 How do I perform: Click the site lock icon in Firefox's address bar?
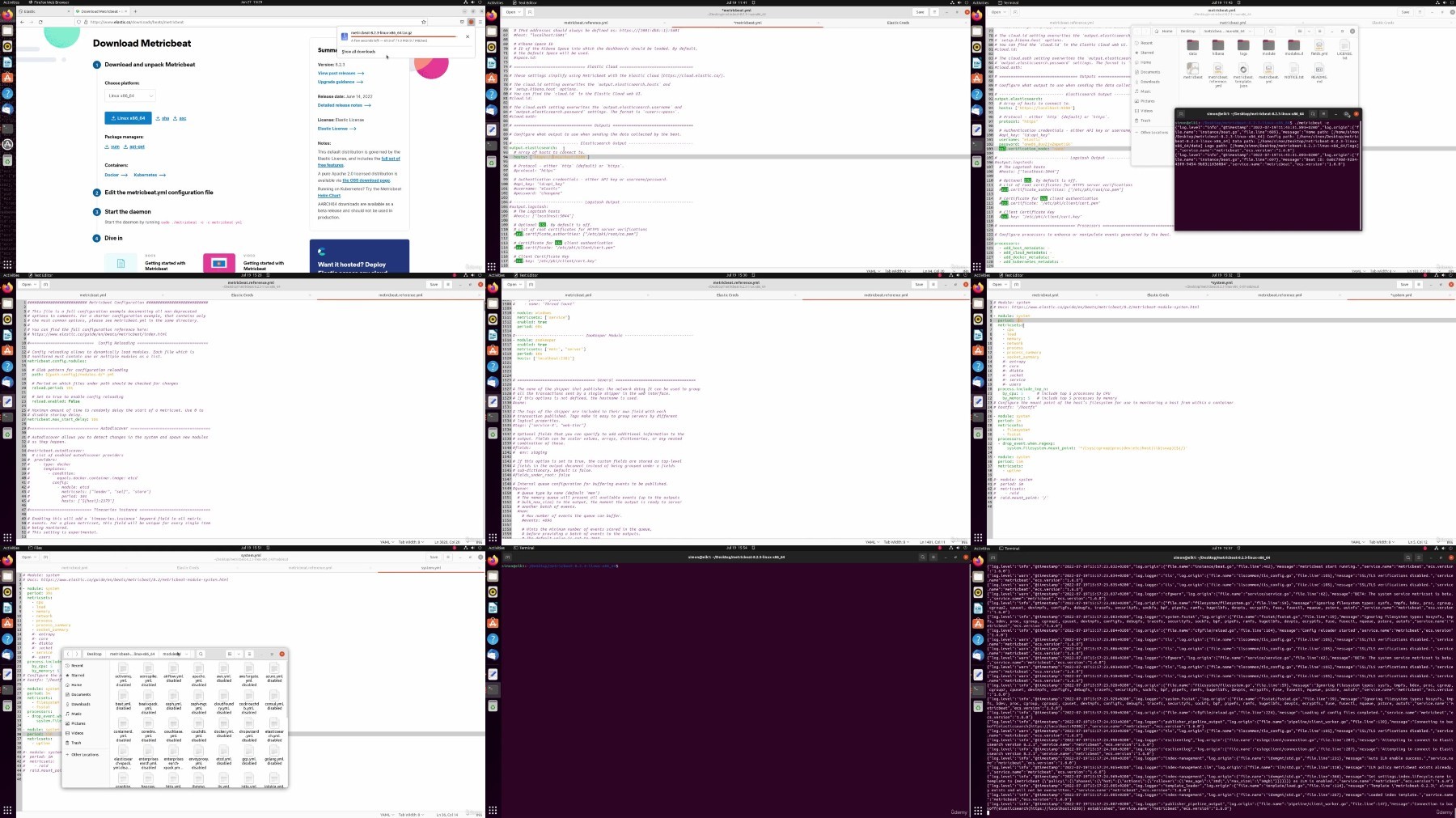[x=85, y=22]
